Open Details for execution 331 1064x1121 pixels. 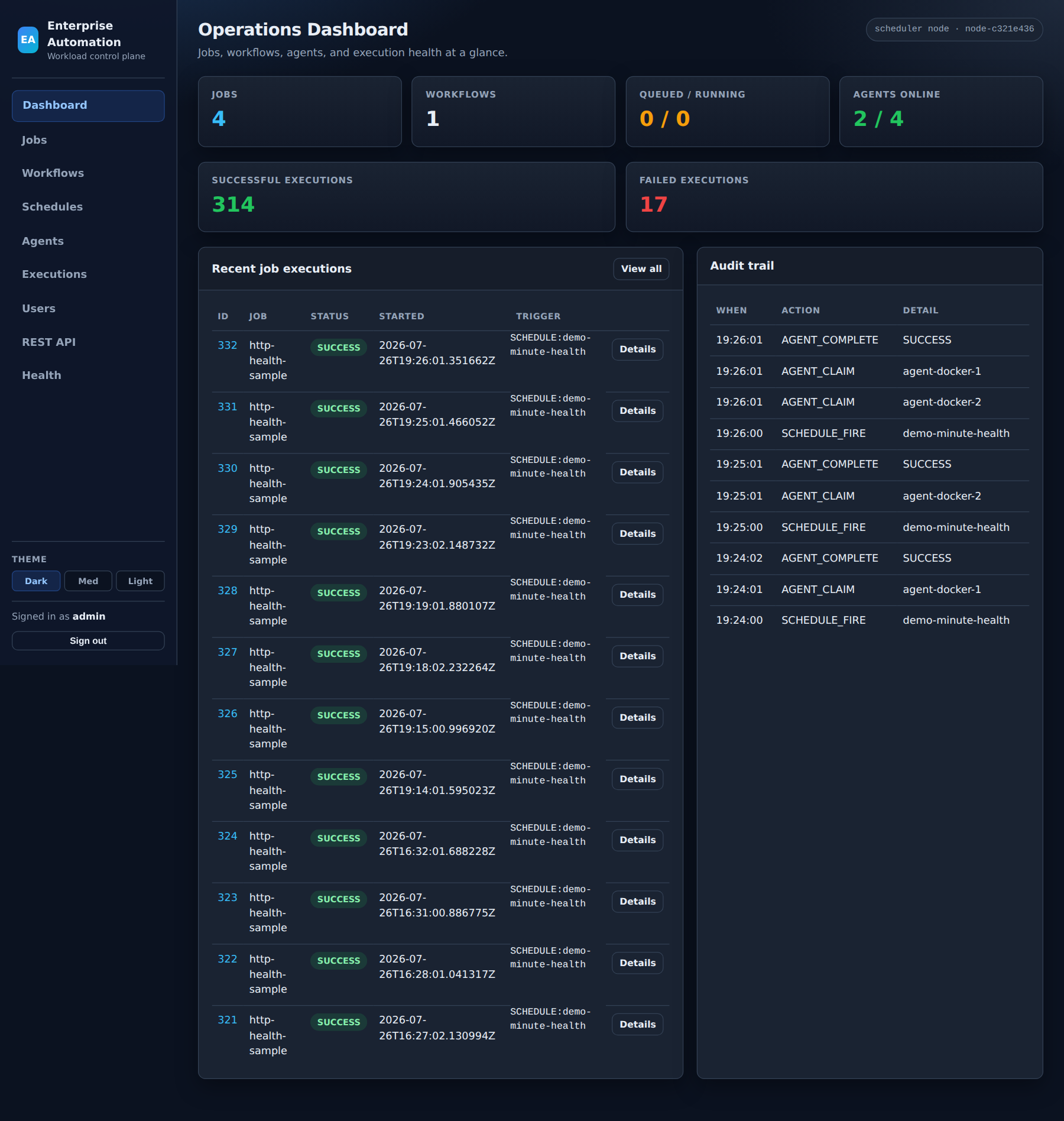coord(637,411)
